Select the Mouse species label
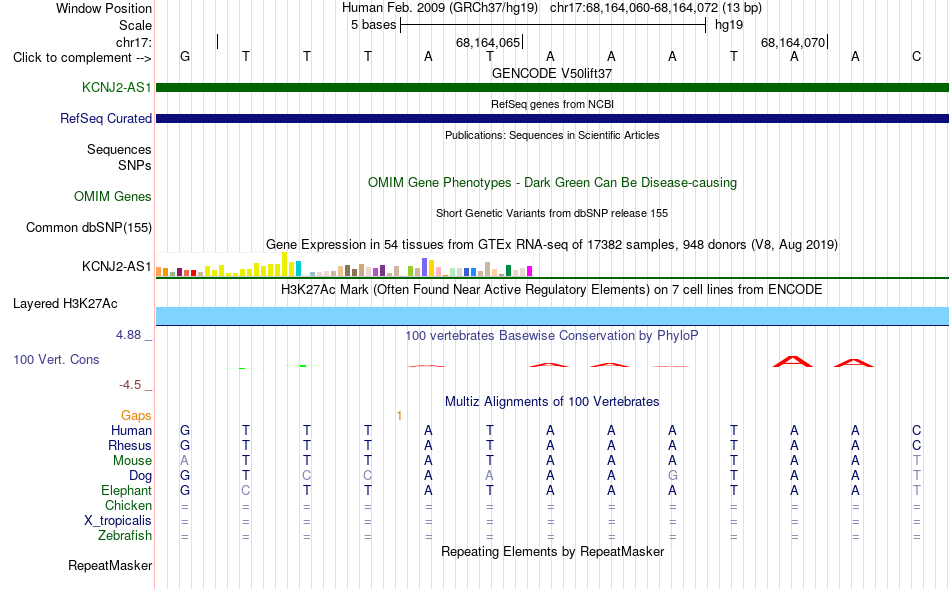Viewport: 950px width, 589px height. click(132, 461)
